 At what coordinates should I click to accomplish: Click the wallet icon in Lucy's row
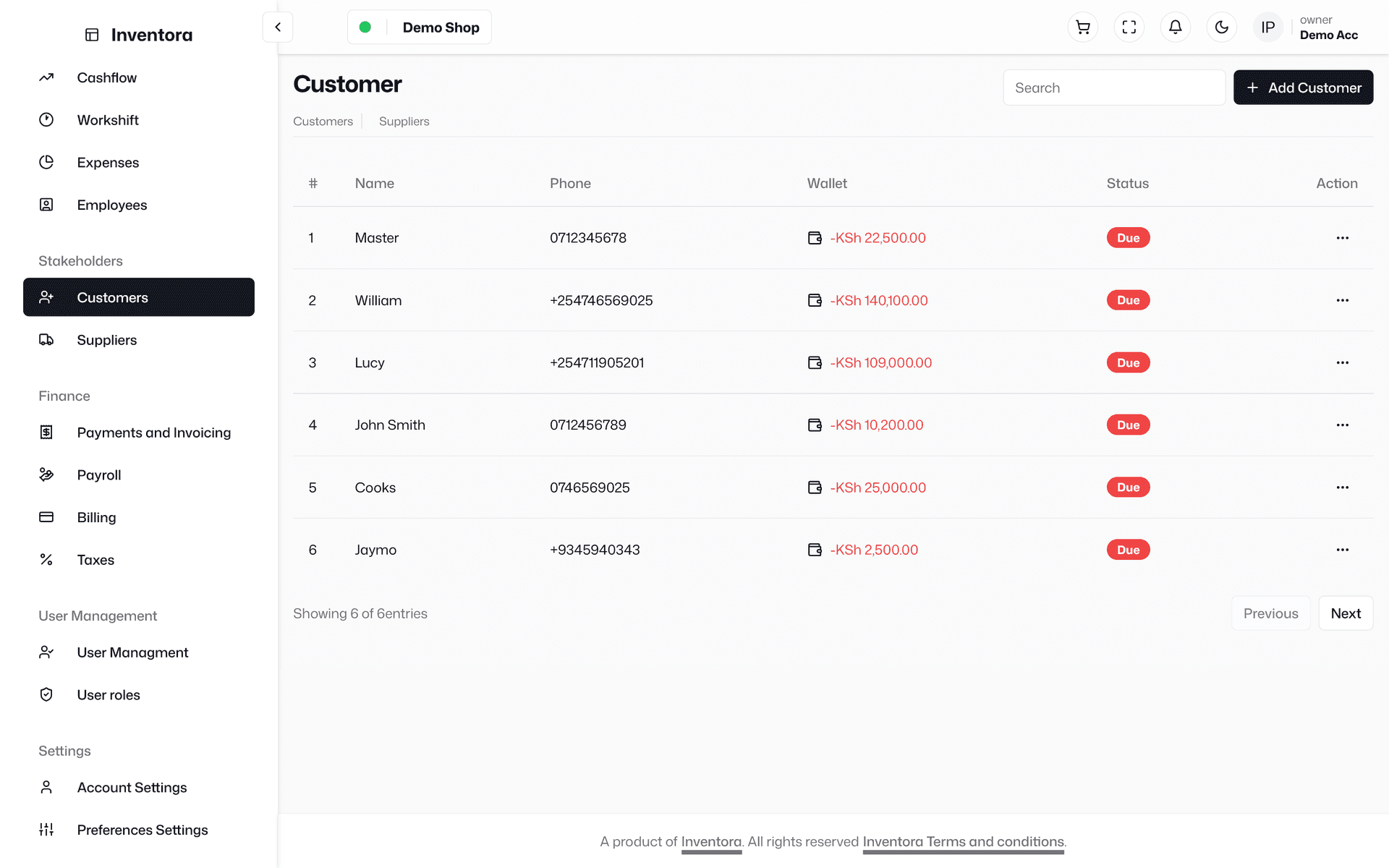pos(815,362)
